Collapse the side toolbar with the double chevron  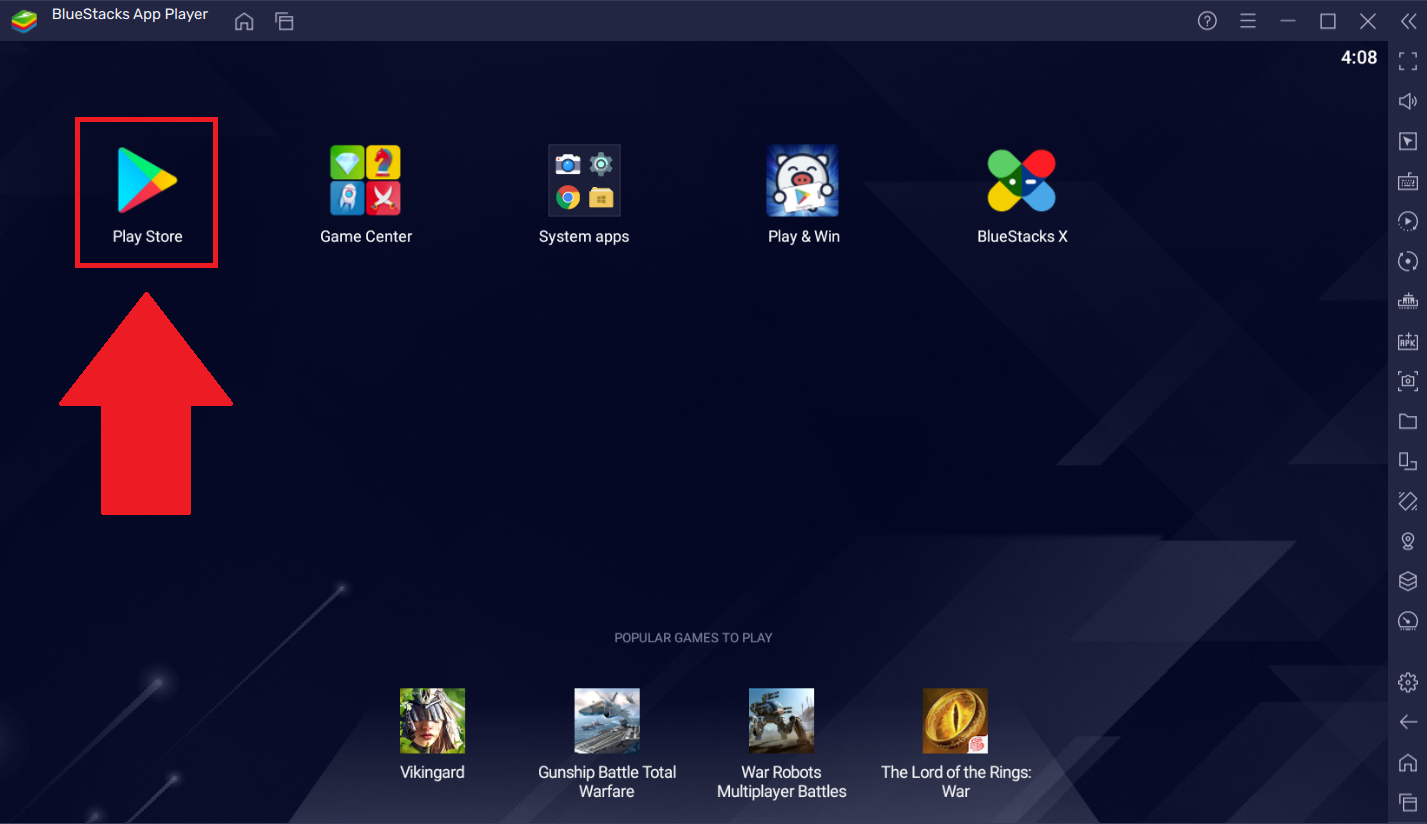point(1408,21)
